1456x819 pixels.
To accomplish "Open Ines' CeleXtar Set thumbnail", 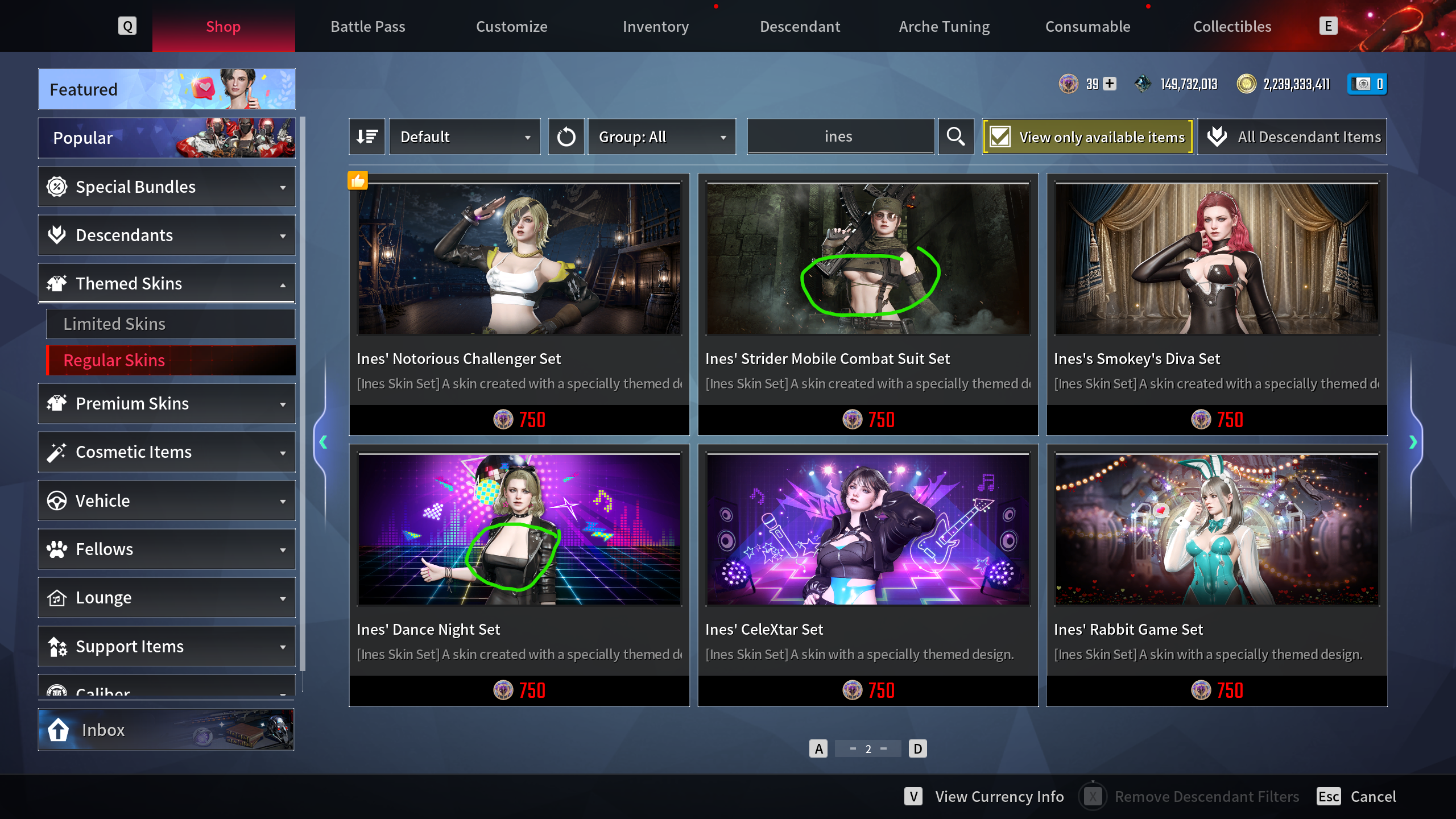I will coord(868,529).
